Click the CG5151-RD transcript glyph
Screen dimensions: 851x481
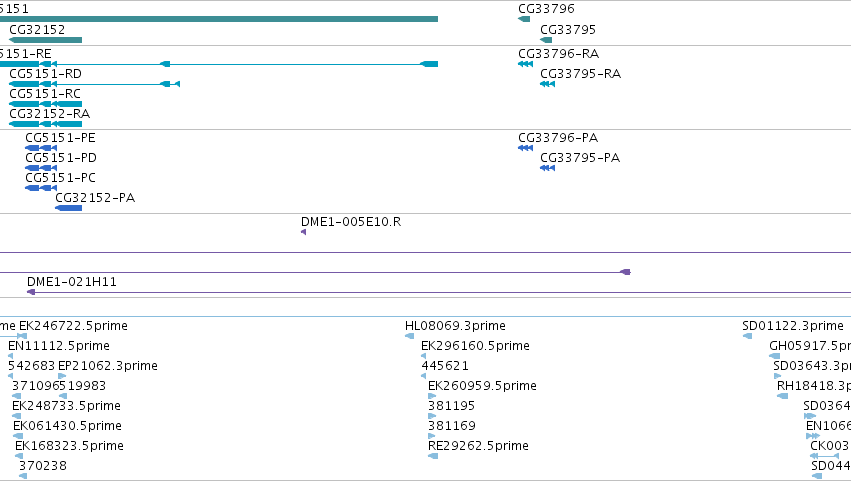(x=94, y=84)
